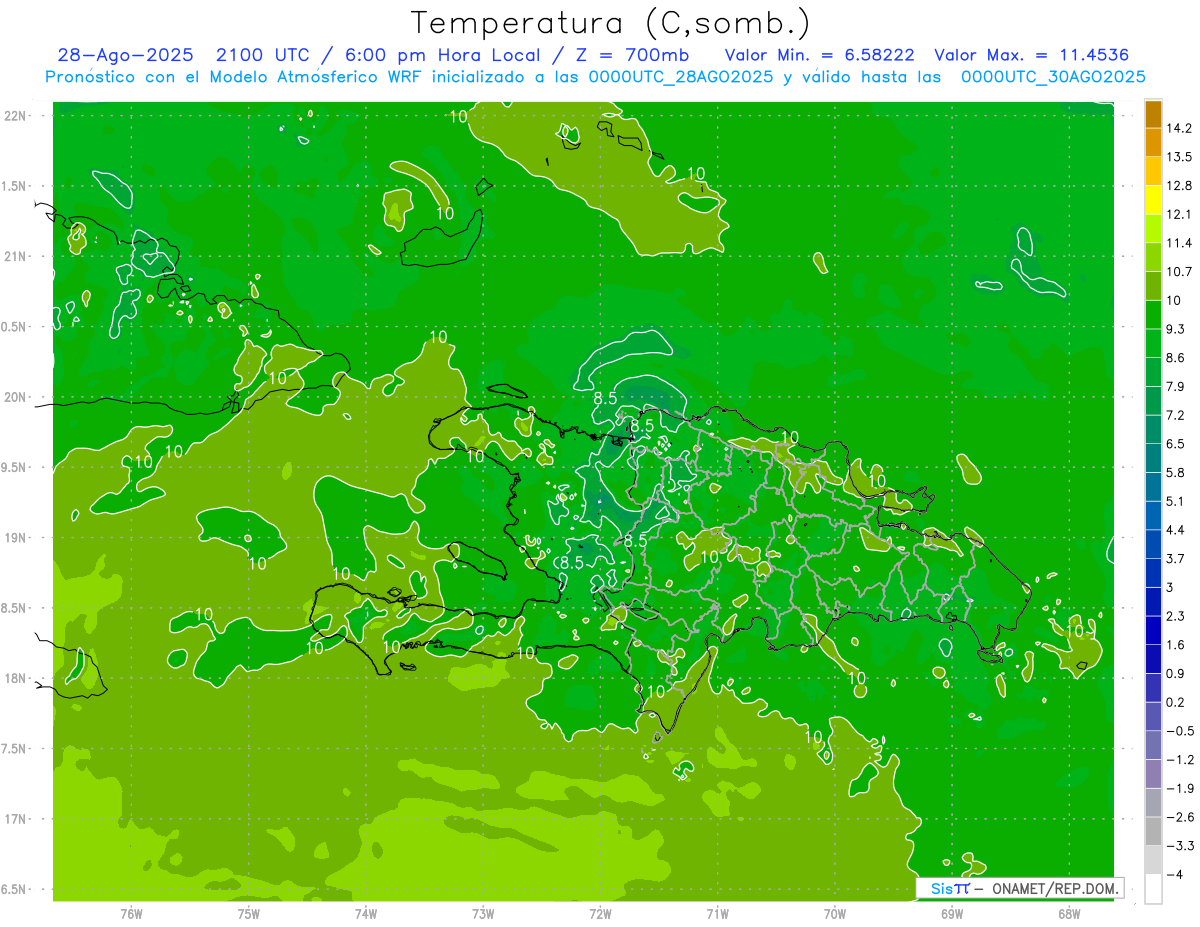Click the "6.5N" latitude axis label

pos(12,890)
